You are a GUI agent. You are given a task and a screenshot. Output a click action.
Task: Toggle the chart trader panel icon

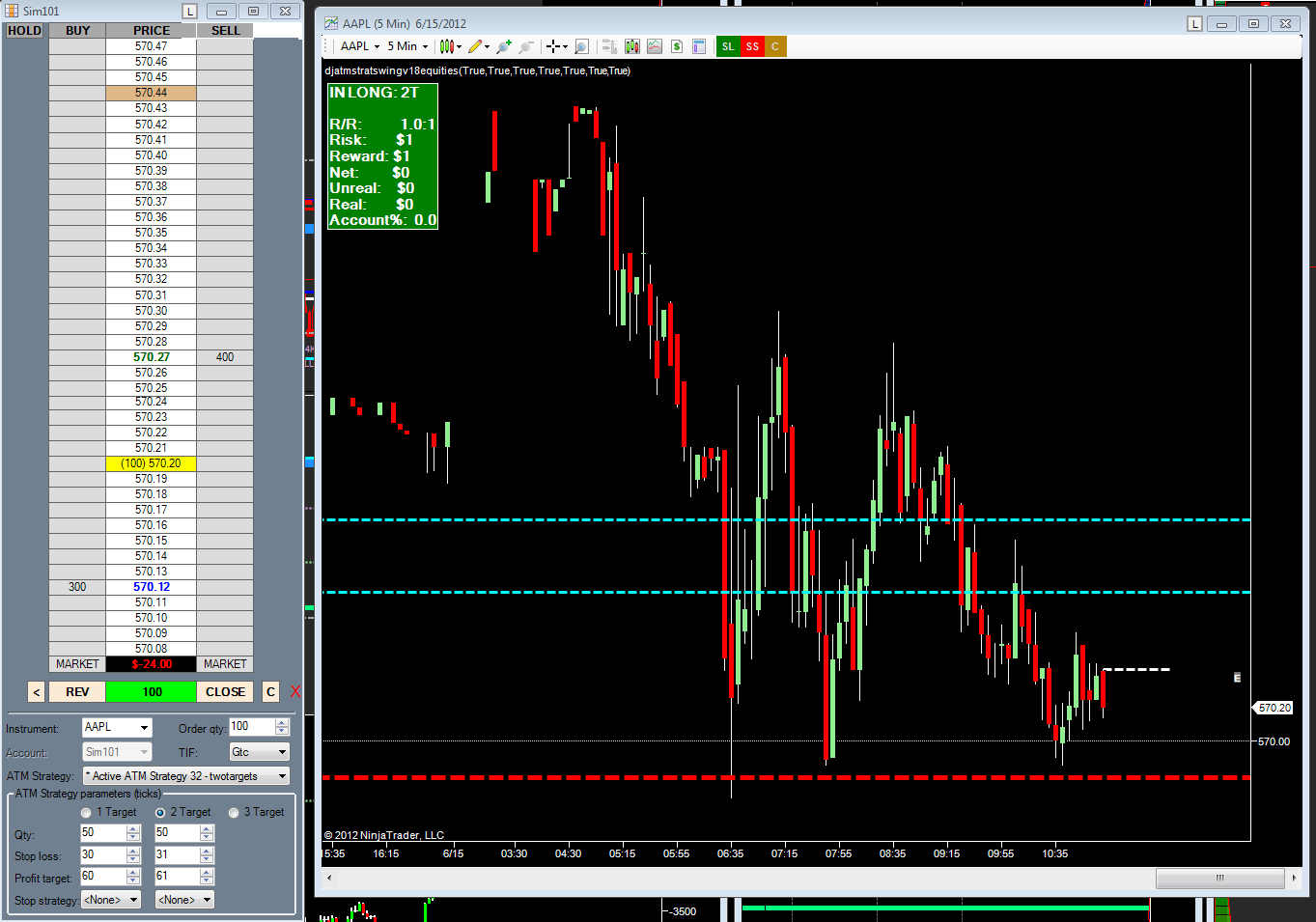(x=609, y=46)
